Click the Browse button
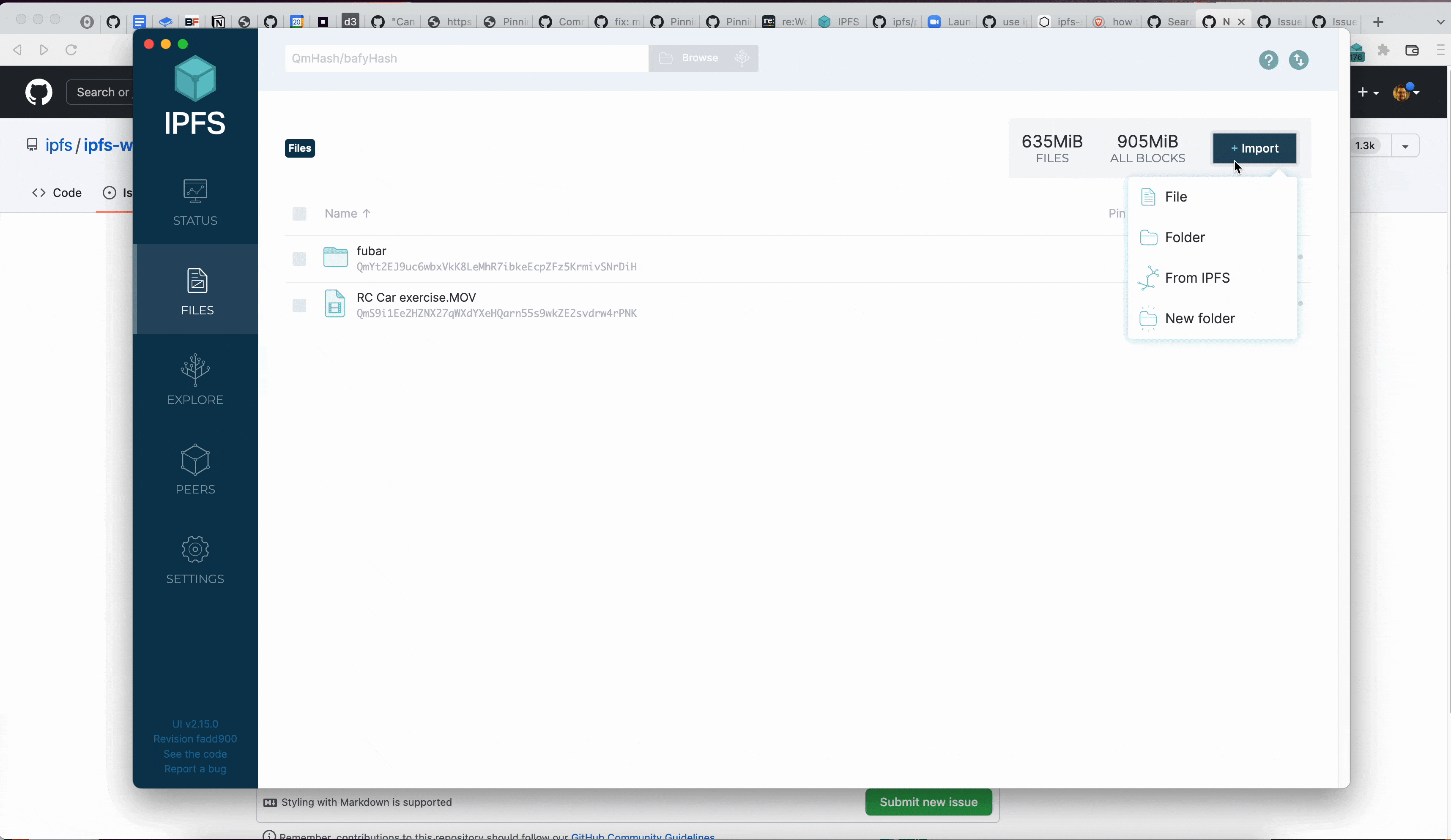This screenshot has width=1451, height=840. [703, 58]
